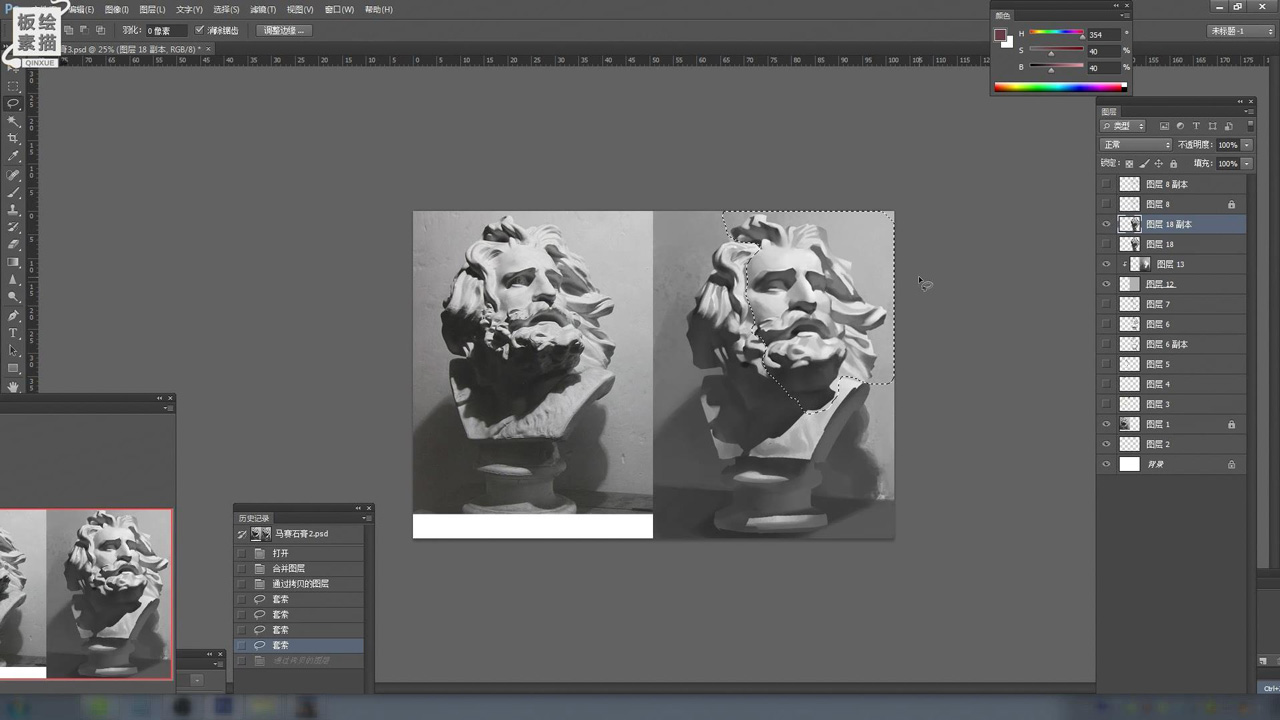Uncheck the 消除锯齿 anti-alias checkbox
This screenshot has width=1280, height=720.
coord(199,31)
